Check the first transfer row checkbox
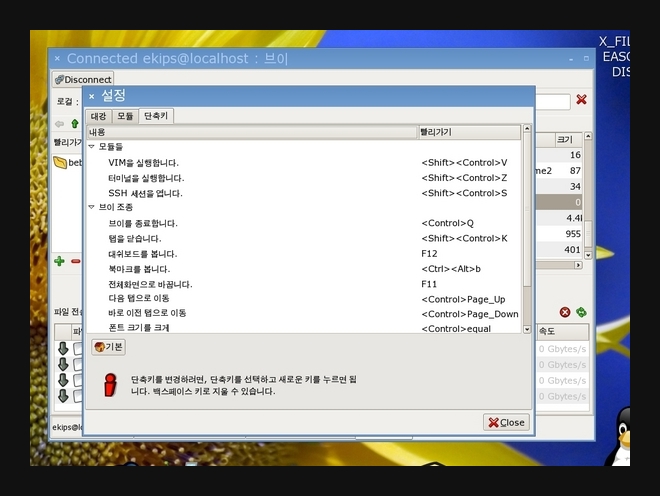The image size is (660, 496). pos(78,349)
